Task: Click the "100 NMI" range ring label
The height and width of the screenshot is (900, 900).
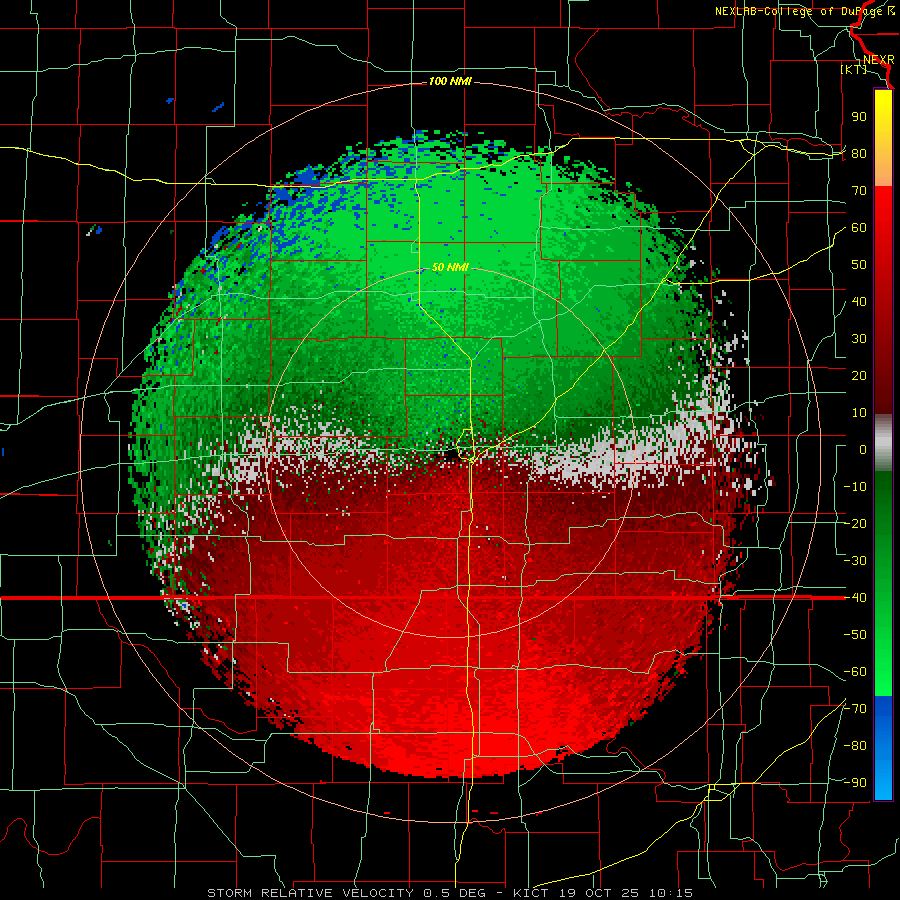Action: [450, 82]
